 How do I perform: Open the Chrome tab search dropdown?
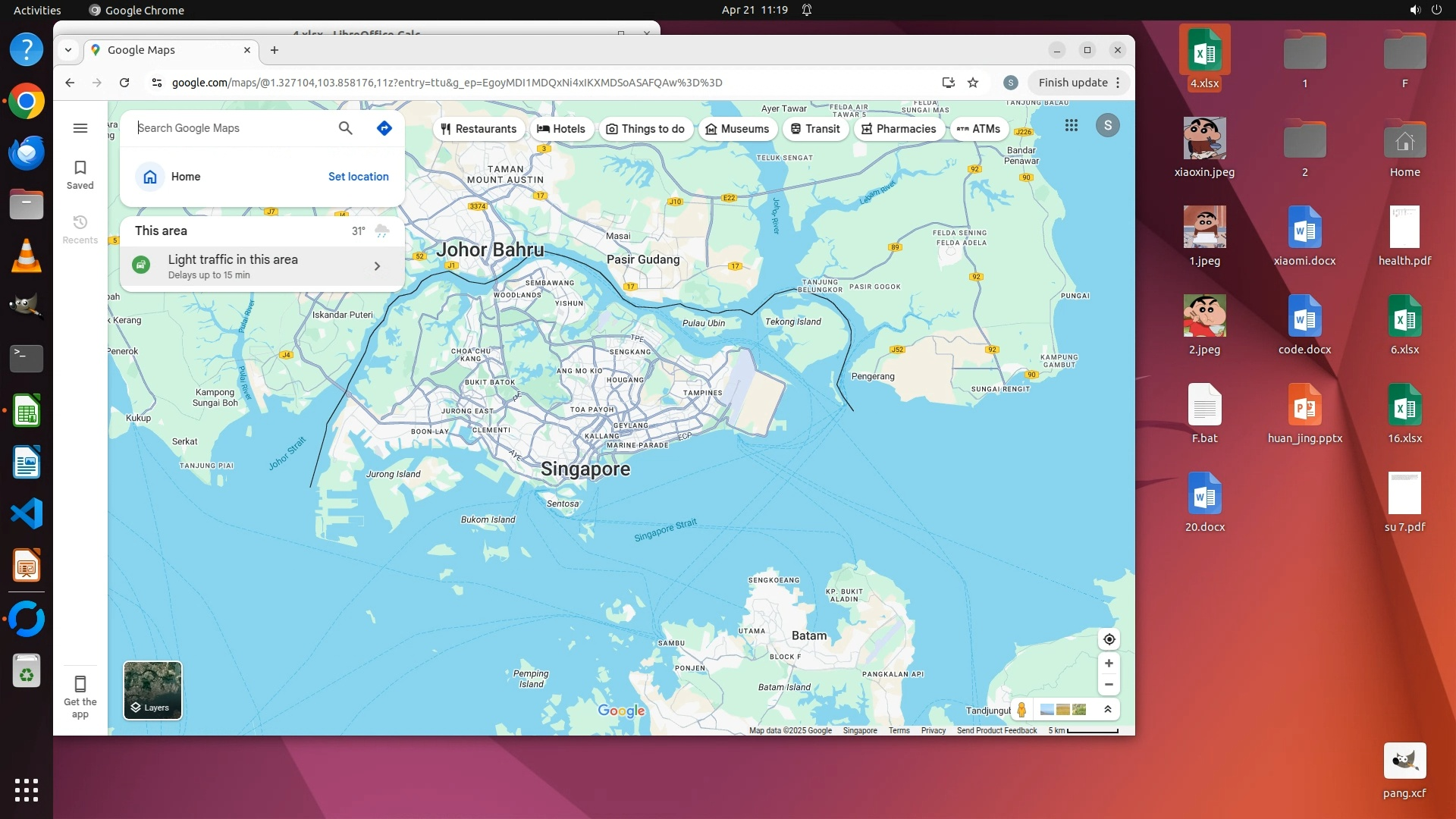coord(68,50)
